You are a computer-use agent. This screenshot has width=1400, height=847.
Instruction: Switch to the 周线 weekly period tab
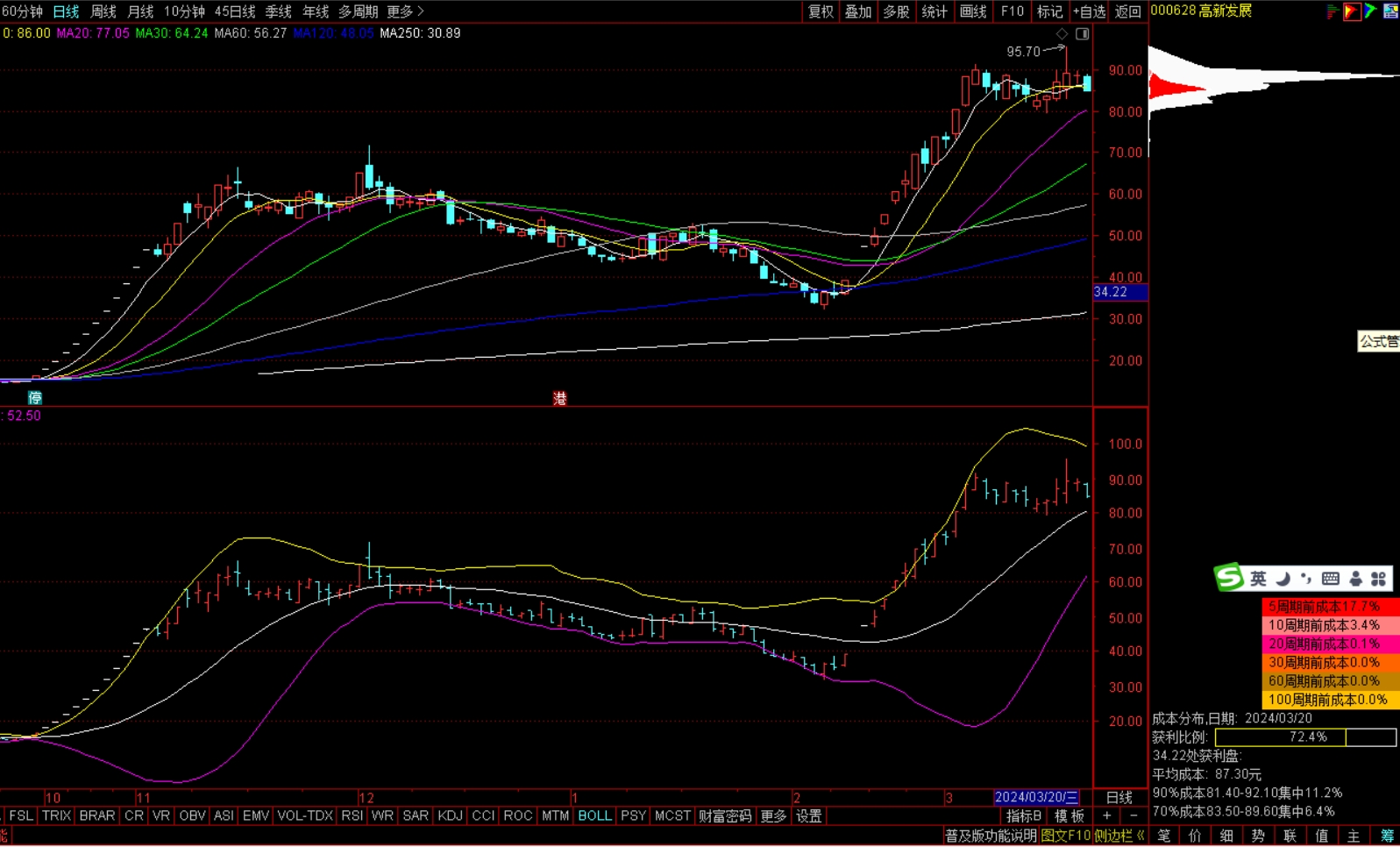(x=103, y=11)
